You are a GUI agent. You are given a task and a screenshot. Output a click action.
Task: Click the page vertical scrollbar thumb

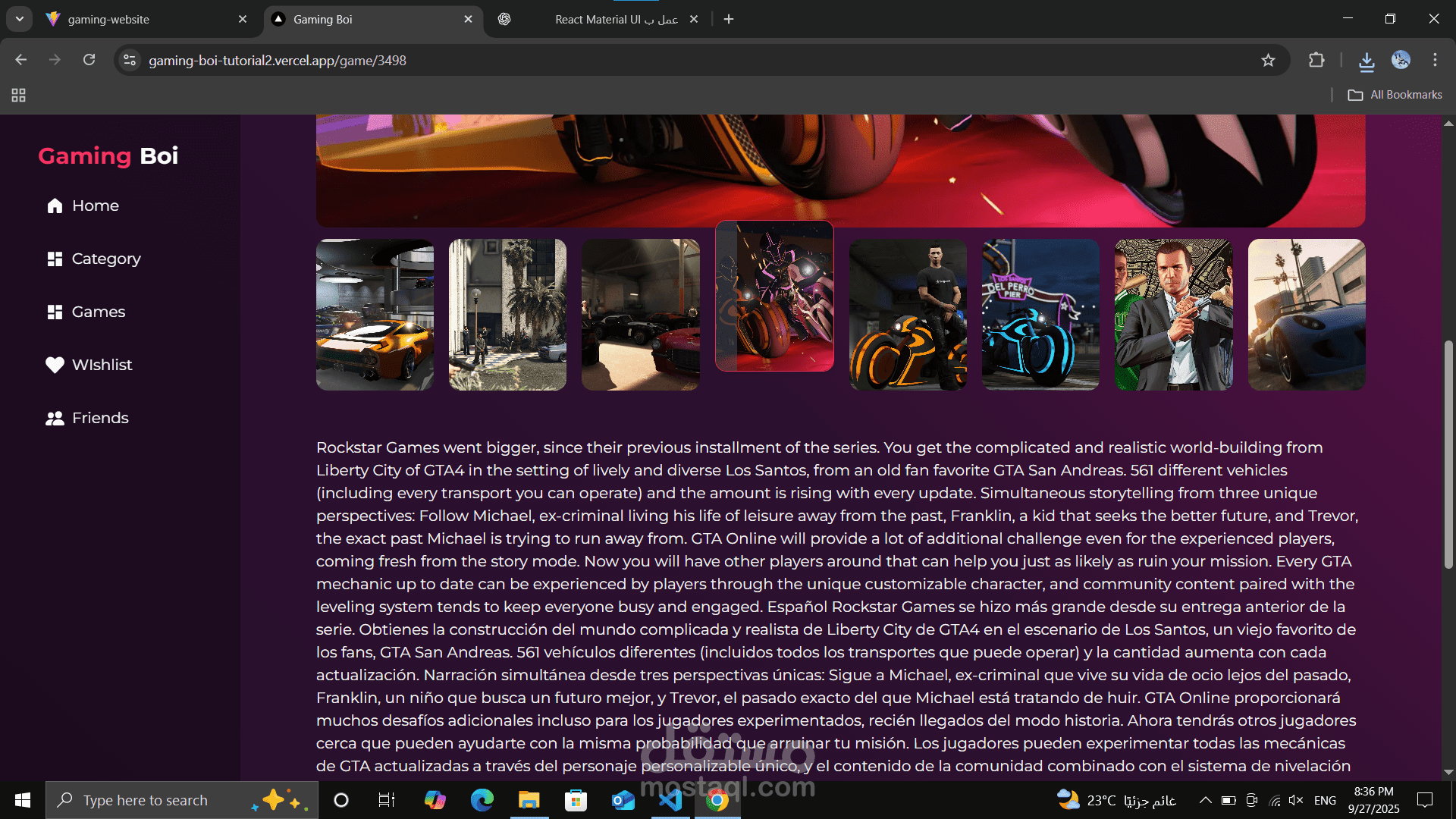point(1448,455)
